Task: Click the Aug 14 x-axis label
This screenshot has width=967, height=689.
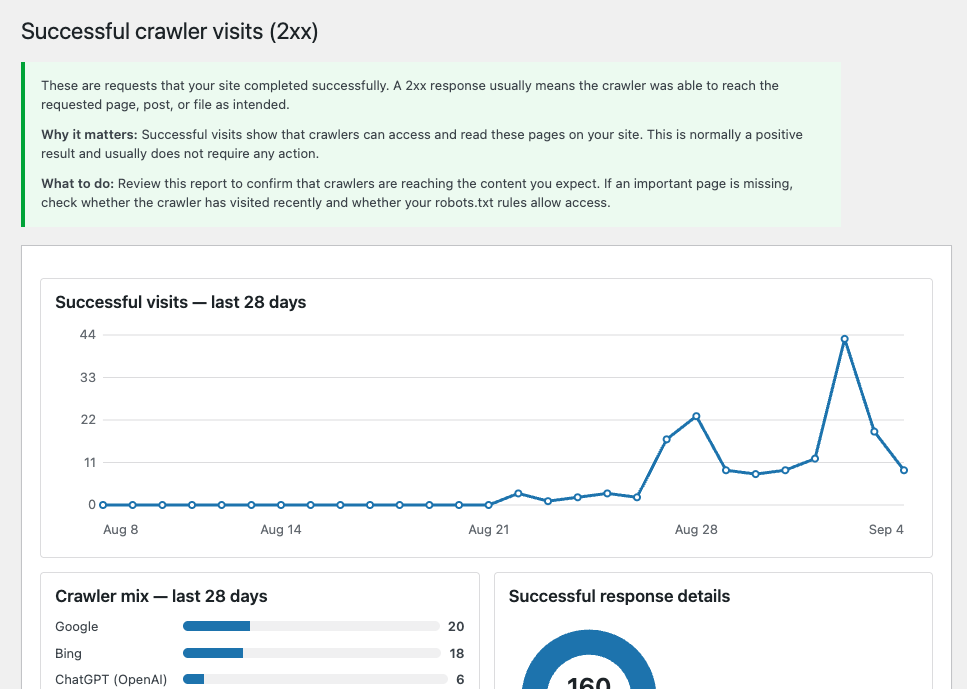Action: click(x=281, y=530)
